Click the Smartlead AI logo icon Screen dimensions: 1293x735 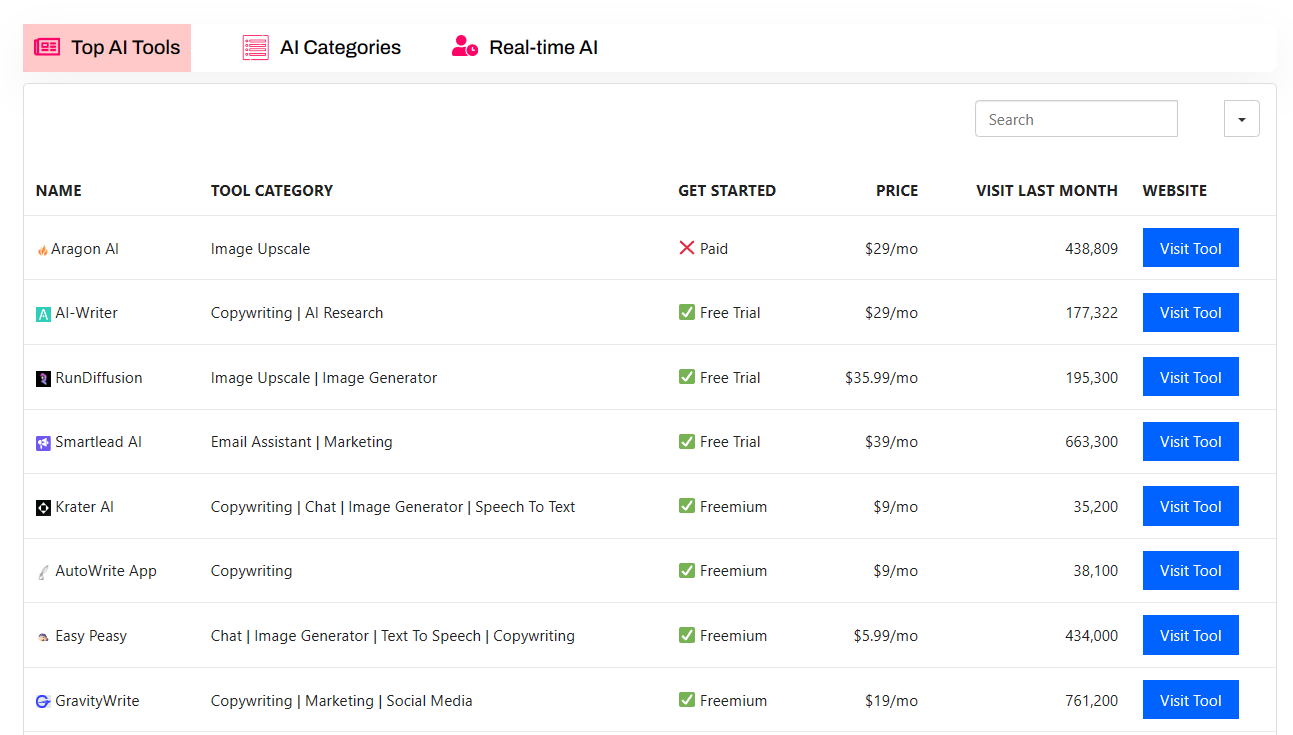[43, 443]
